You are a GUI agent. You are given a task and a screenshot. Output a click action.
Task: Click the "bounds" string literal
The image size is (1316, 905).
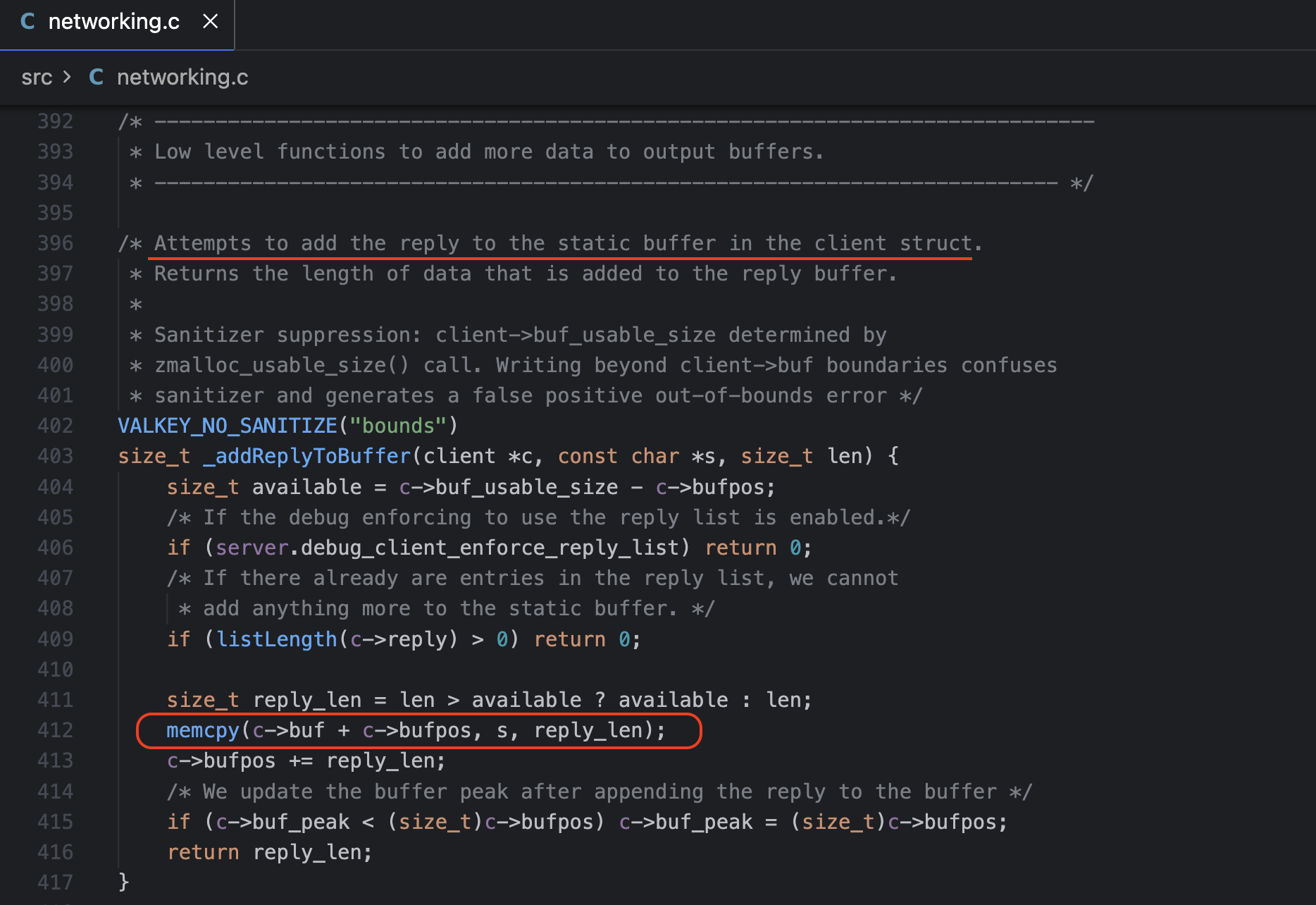click(398, 426)
